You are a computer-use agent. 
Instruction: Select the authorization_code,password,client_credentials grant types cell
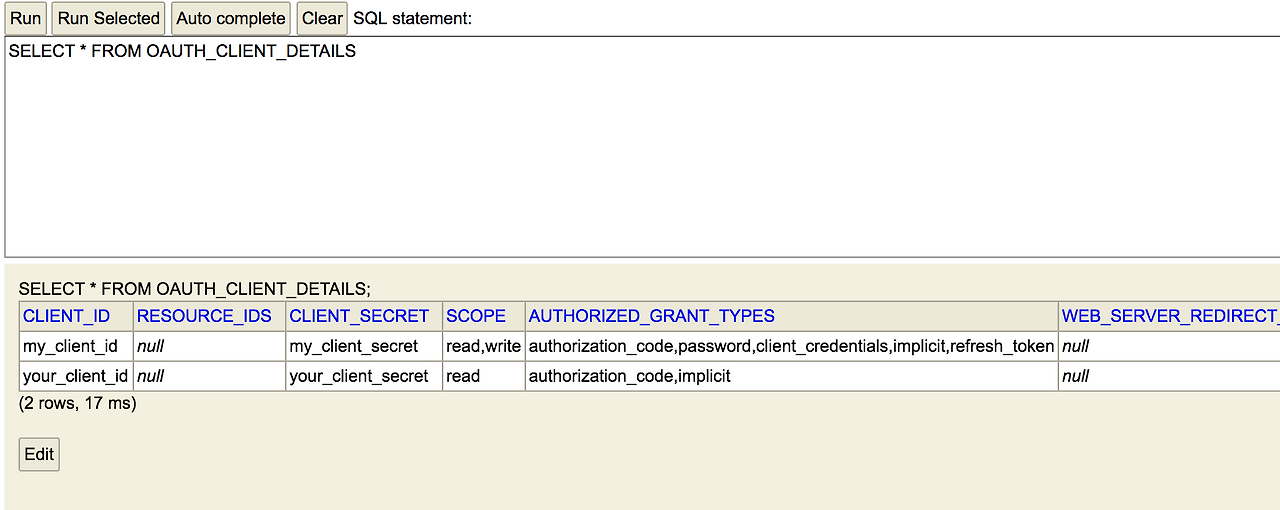point(791,346)
